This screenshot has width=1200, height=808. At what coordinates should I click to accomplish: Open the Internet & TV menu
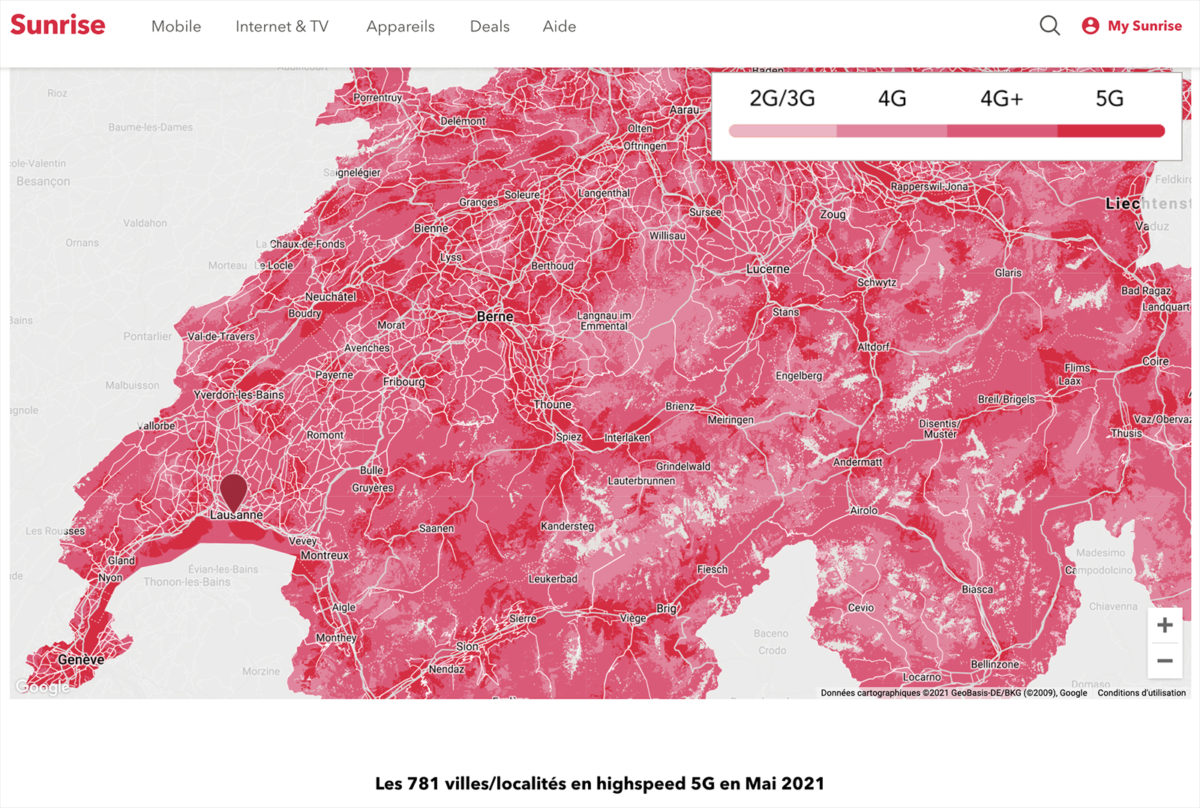click(x=282, y=26)
